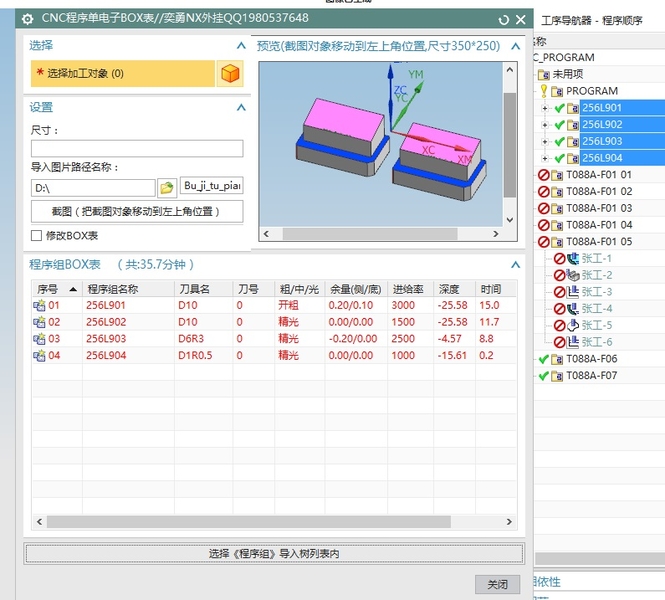Click the operation icon of 张工-4
This screenshot has width=665, height=600.
(x=573, y=309)
